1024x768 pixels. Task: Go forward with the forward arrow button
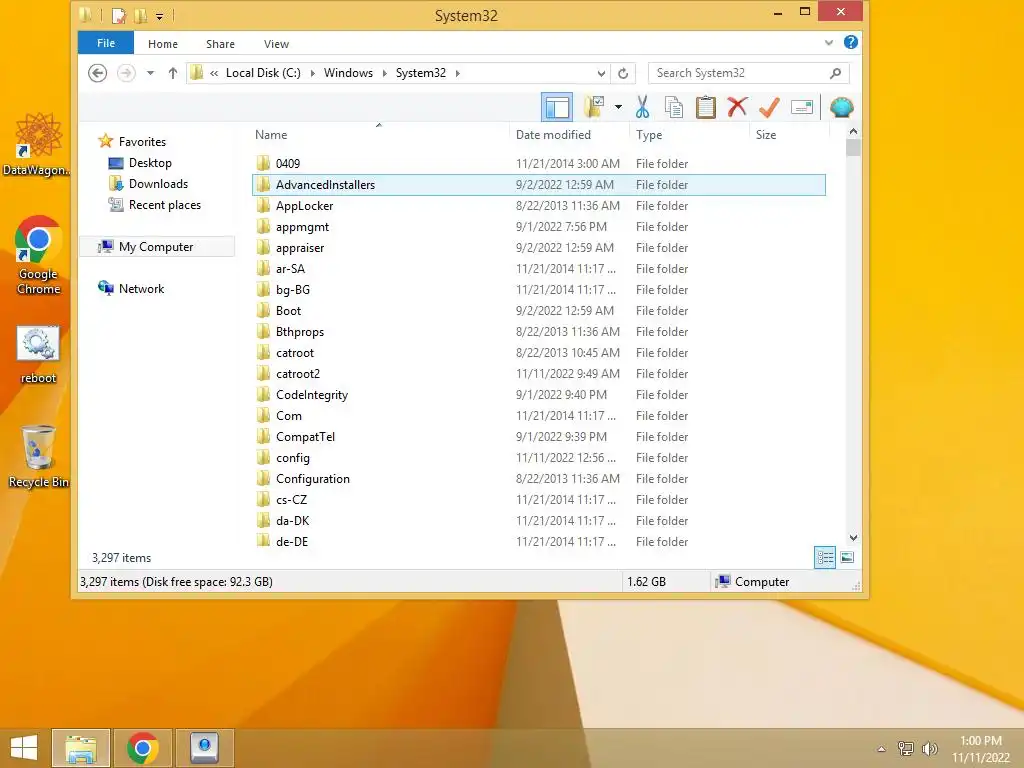[126, 73]
